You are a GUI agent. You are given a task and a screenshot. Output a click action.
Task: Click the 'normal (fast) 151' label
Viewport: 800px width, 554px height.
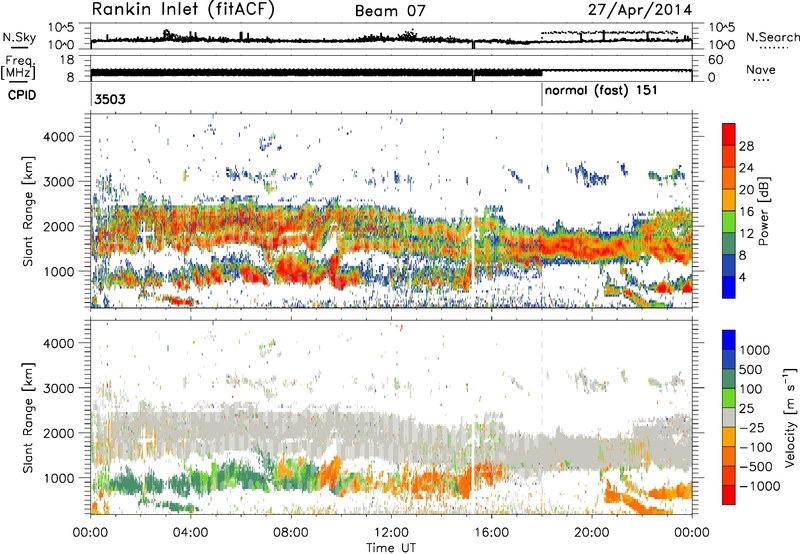(601, 91)
